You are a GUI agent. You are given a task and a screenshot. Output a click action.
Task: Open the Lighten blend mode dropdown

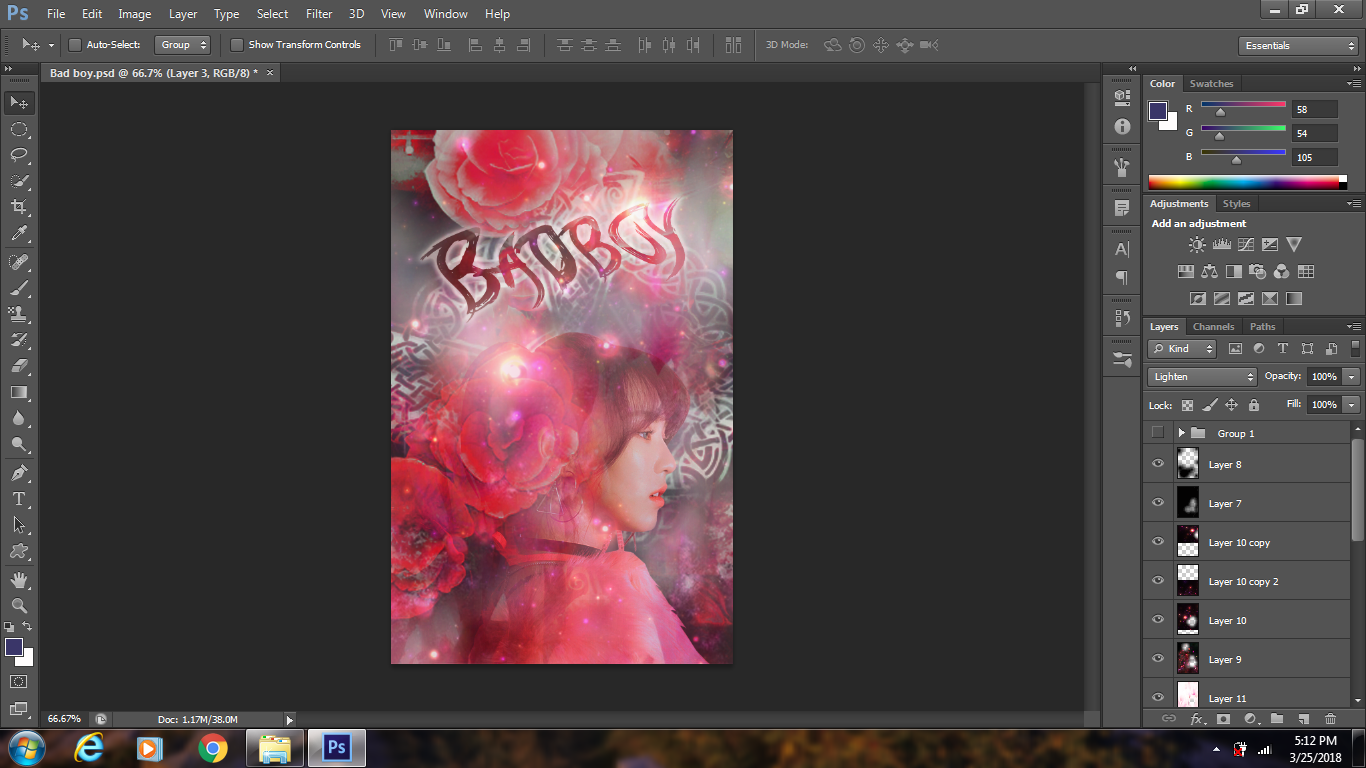(1202, 377)
